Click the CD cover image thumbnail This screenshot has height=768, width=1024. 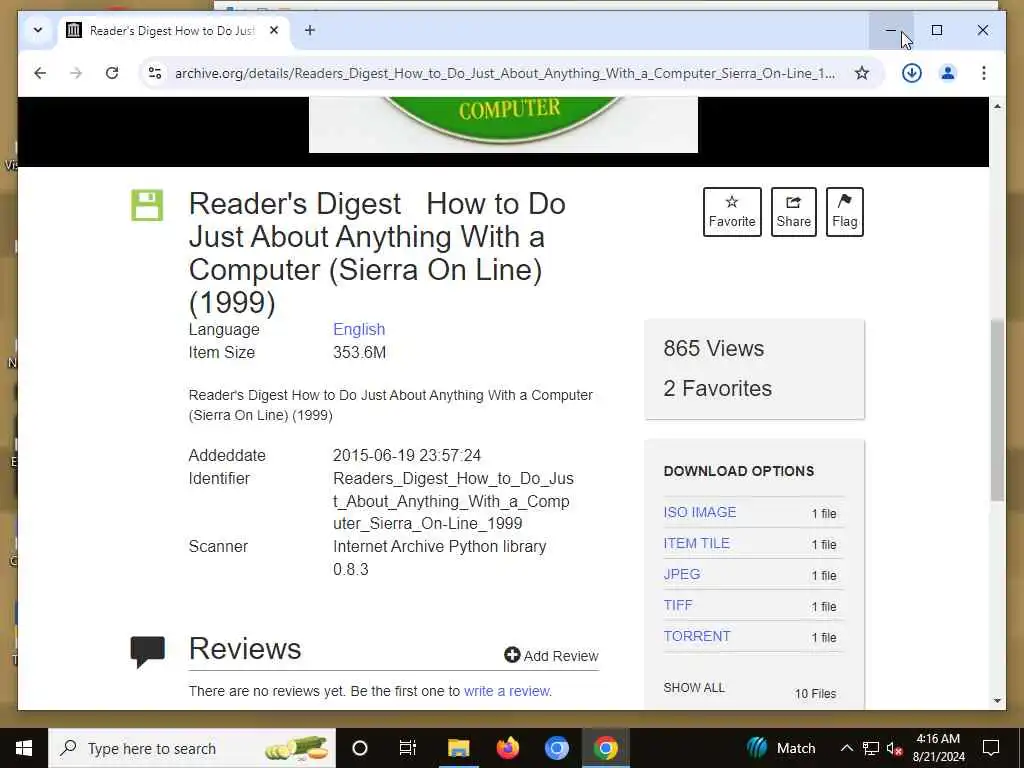point(503,125)
